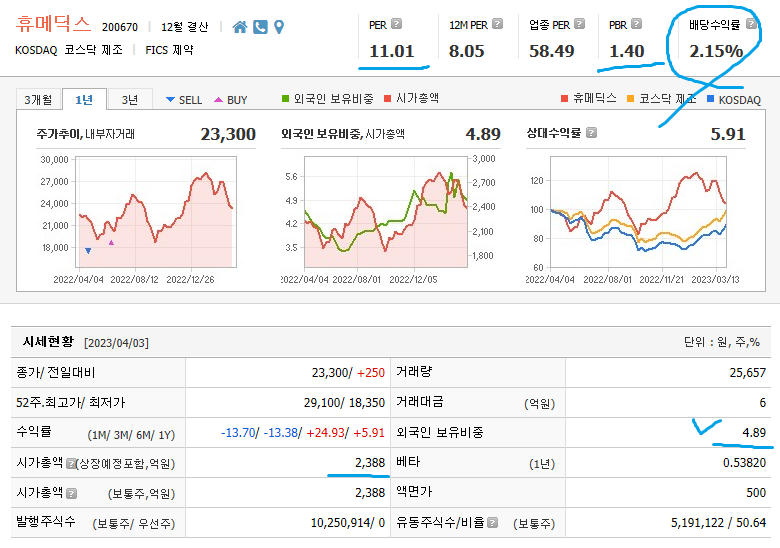Open help icon next to PER

coord(396,23)
